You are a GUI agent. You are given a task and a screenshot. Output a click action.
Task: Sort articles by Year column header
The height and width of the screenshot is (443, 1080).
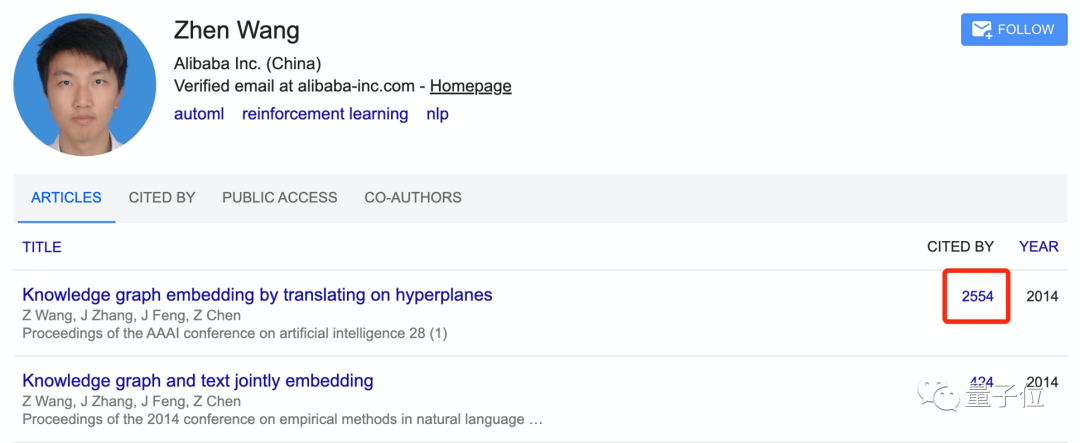pyautogui.click(x=1039, y=247)
